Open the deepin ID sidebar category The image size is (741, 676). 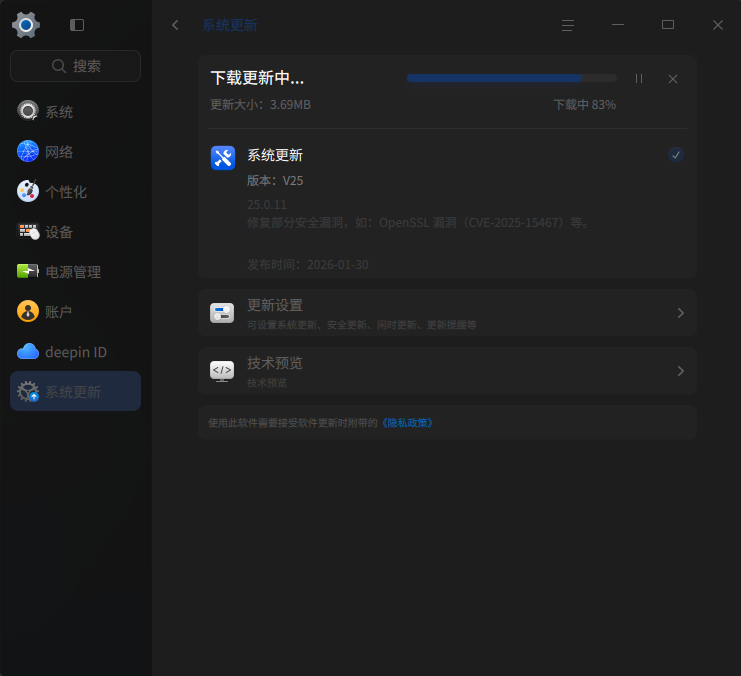pos(75,352)
